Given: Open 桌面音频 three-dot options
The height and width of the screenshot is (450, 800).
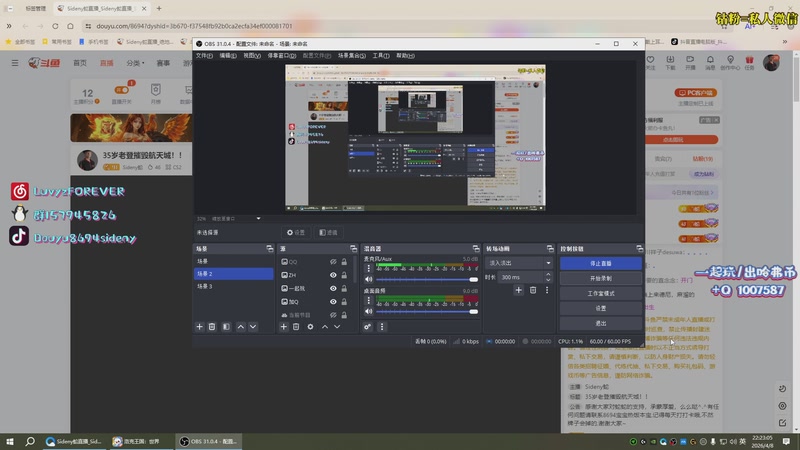Looking at the screenshot, I should (369, 301).
